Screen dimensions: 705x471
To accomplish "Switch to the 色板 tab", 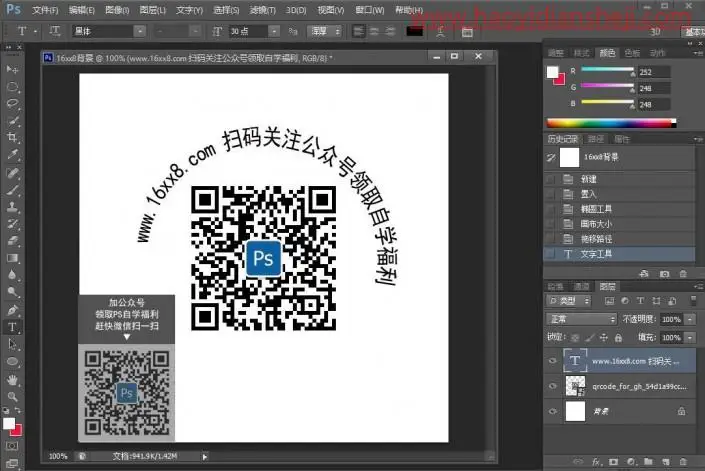I will (x=632, y=53).
